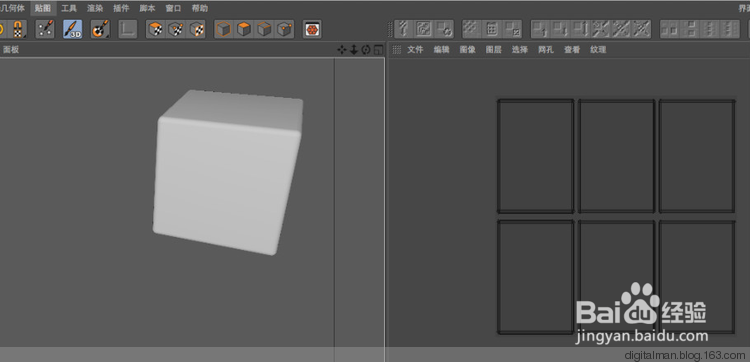The height and width of the screenshot is (362, 750).
Task: Click the UV toolbar square with up-down arrow icon
Action: click(x=581, y=29)
